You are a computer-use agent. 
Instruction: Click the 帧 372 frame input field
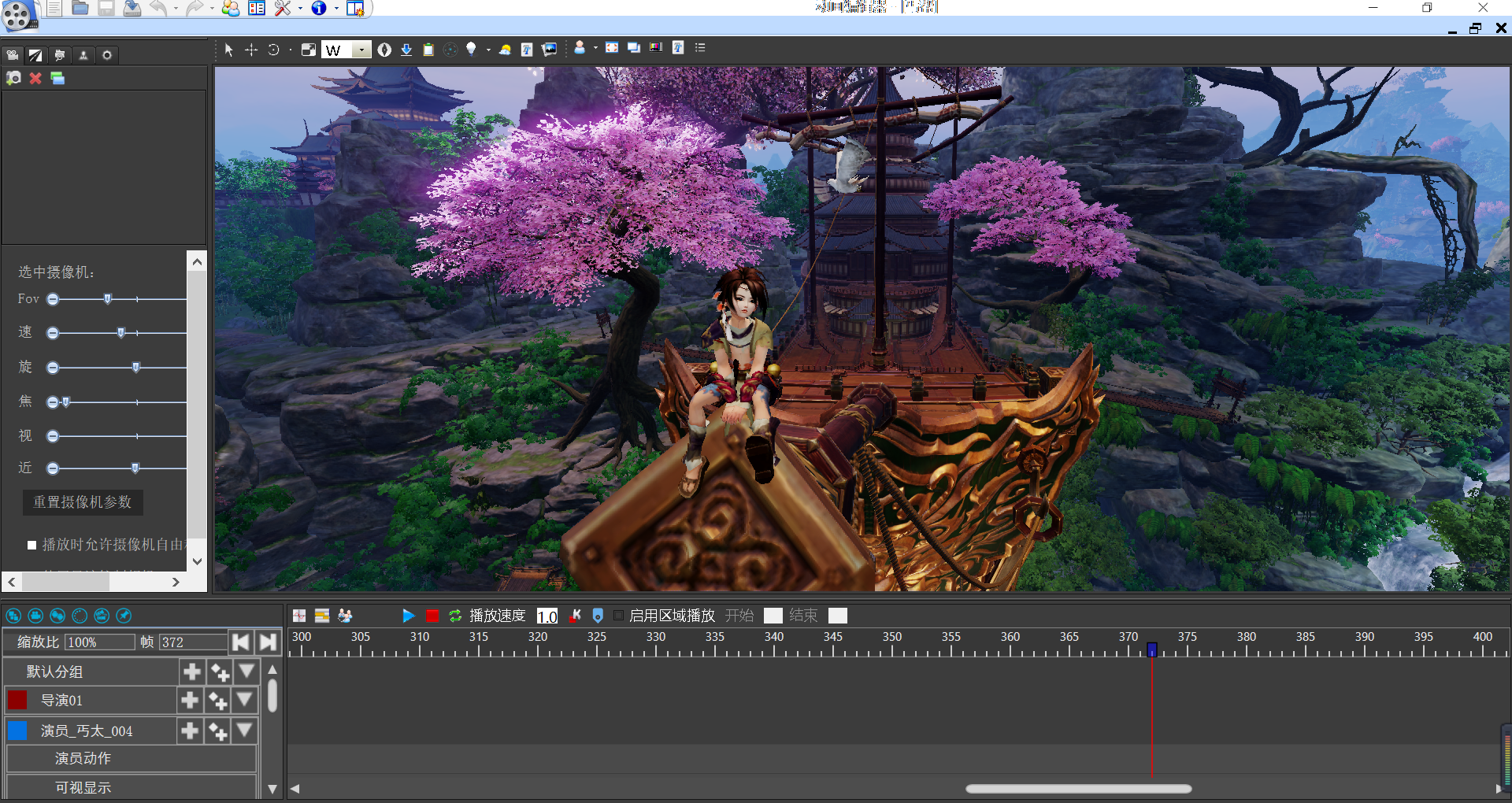click(x=193, y=642)
